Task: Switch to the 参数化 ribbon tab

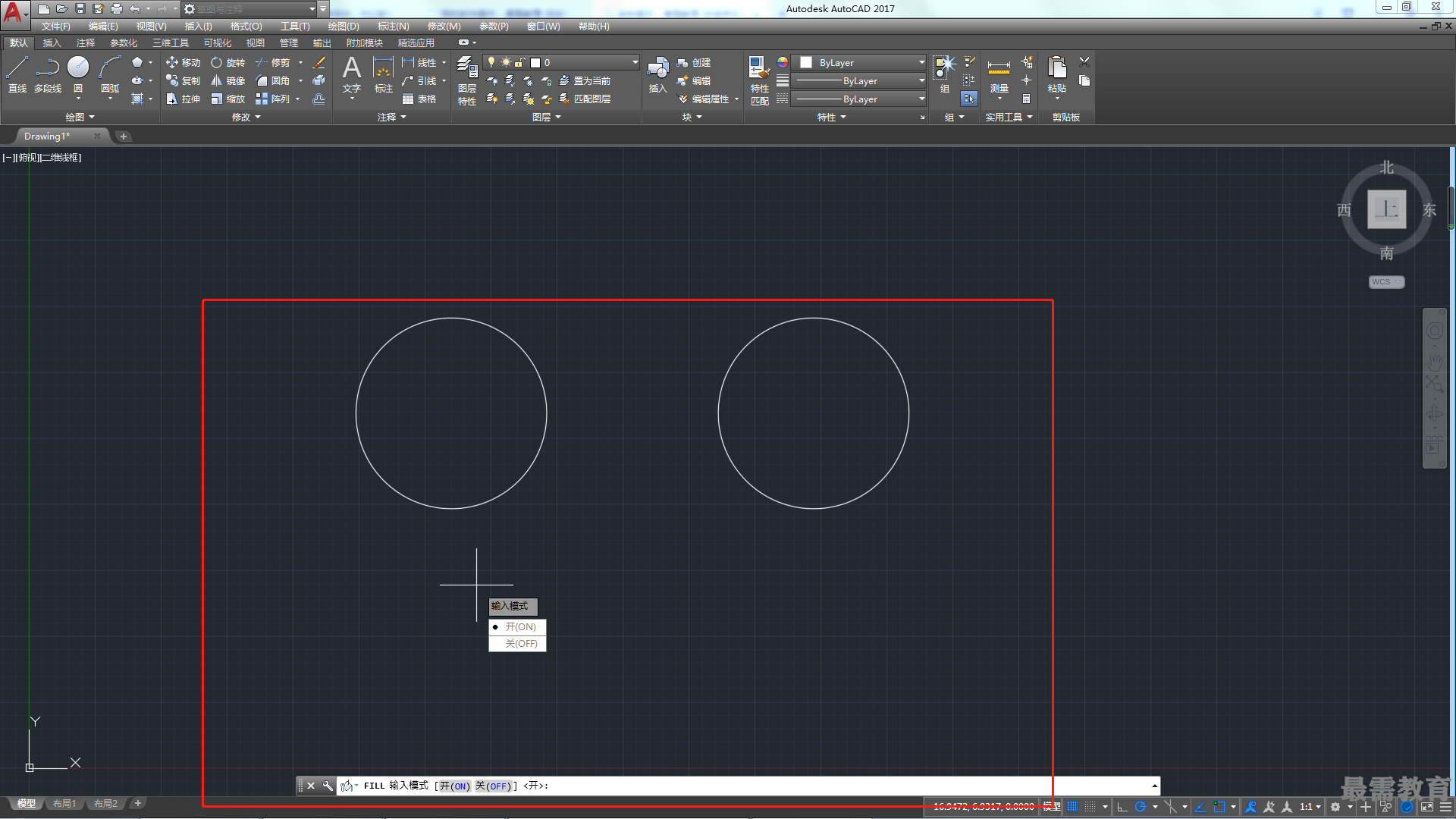Action: [124, 43]
